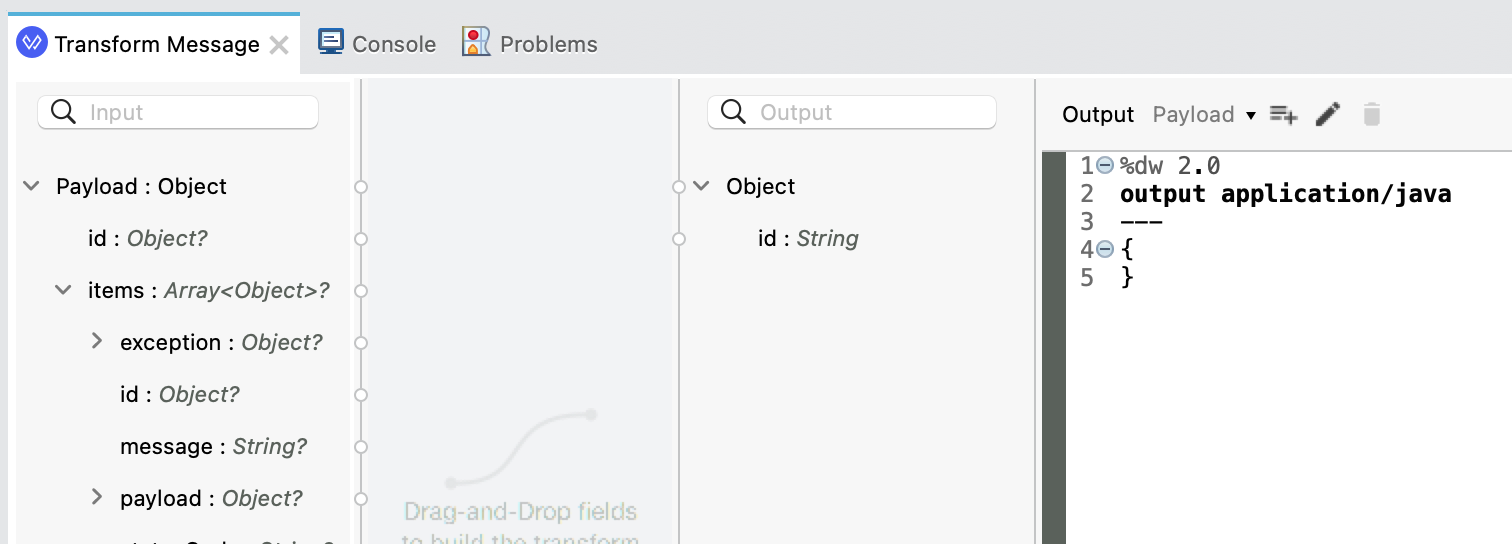Click the Console monitor icon
Screen dimensions: 1512x544
[331, 42]
